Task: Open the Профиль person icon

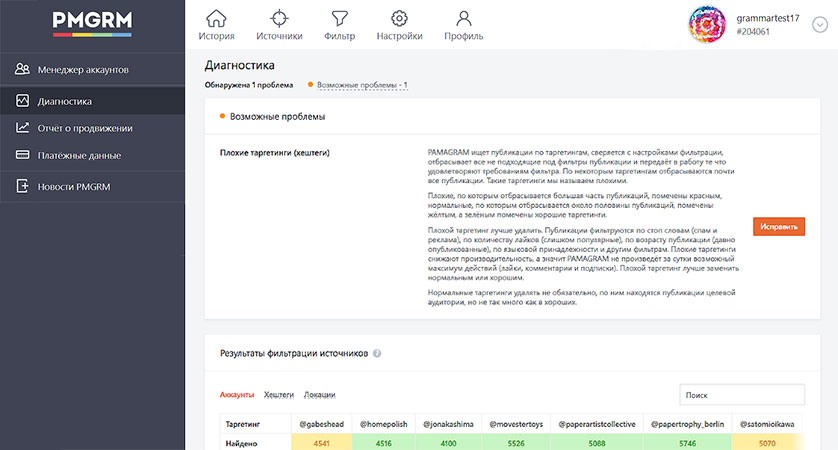Action: (463, 19)
